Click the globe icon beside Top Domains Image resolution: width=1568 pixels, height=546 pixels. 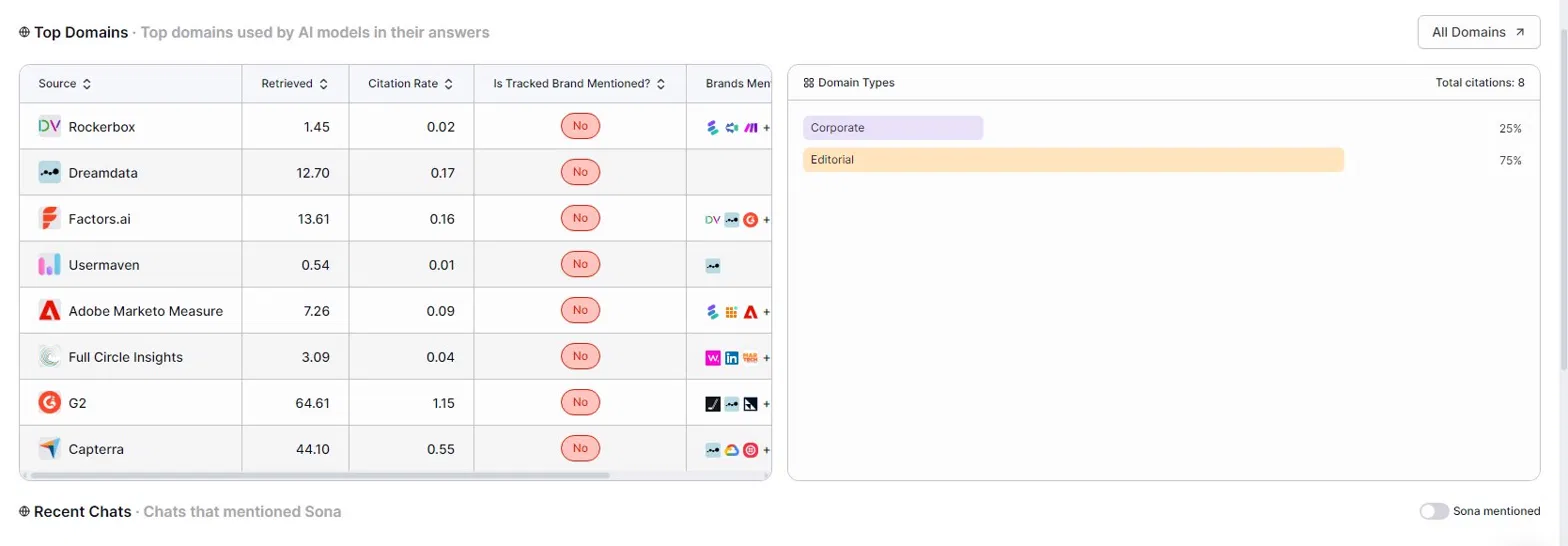[x=24, y=32]
